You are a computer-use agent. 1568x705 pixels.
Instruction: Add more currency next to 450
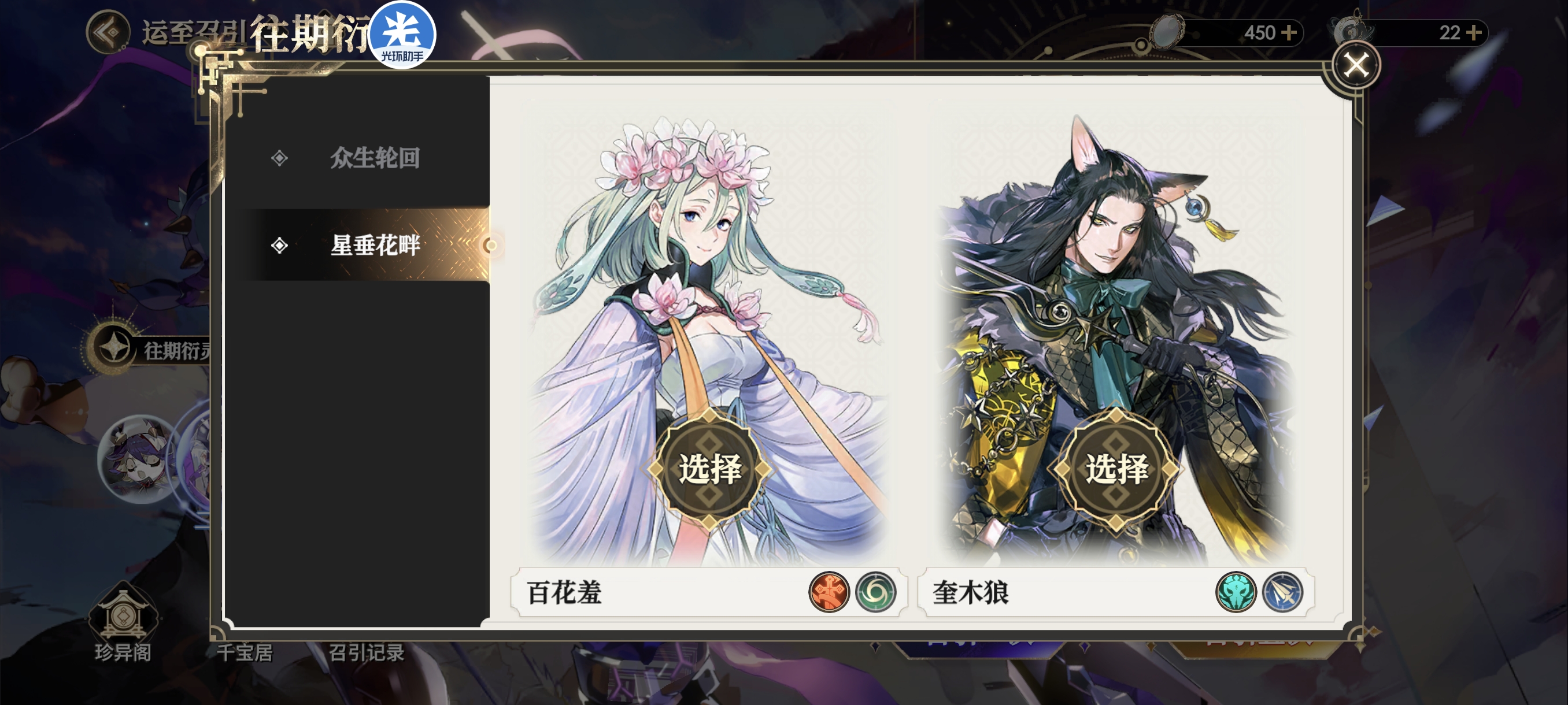point(1289,32)
